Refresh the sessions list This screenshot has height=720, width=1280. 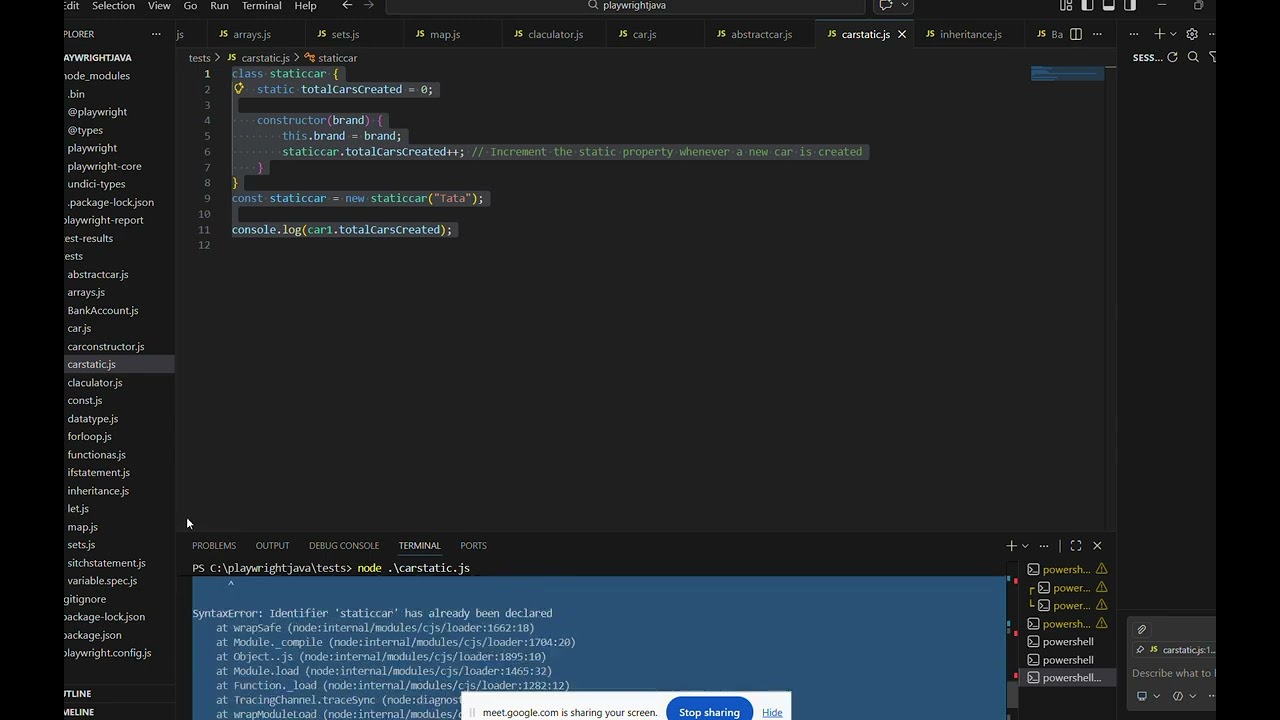(1173, 57)
